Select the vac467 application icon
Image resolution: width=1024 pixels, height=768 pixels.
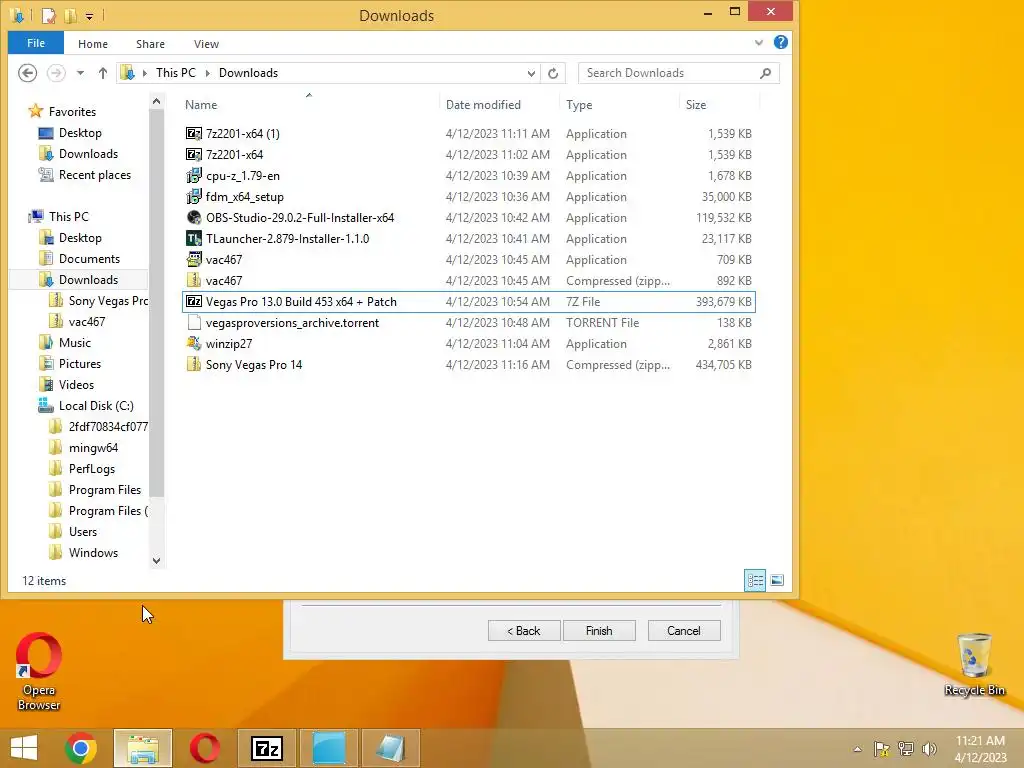[x=193, y=259]
